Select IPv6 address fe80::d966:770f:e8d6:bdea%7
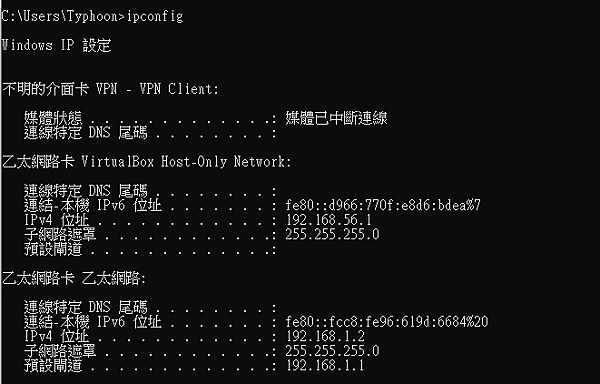 (383, 205)
